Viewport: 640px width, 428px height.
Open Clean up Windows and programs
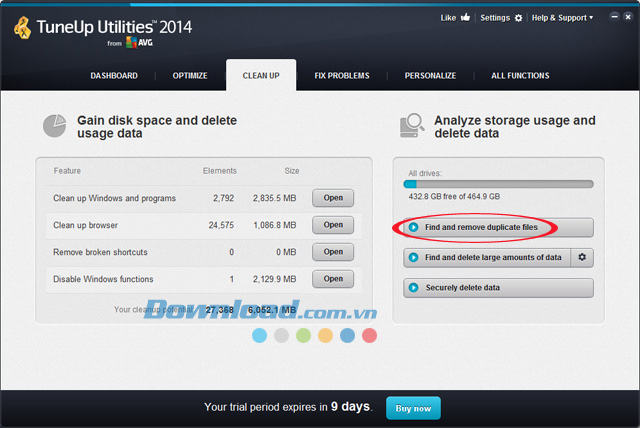[333, 198]
